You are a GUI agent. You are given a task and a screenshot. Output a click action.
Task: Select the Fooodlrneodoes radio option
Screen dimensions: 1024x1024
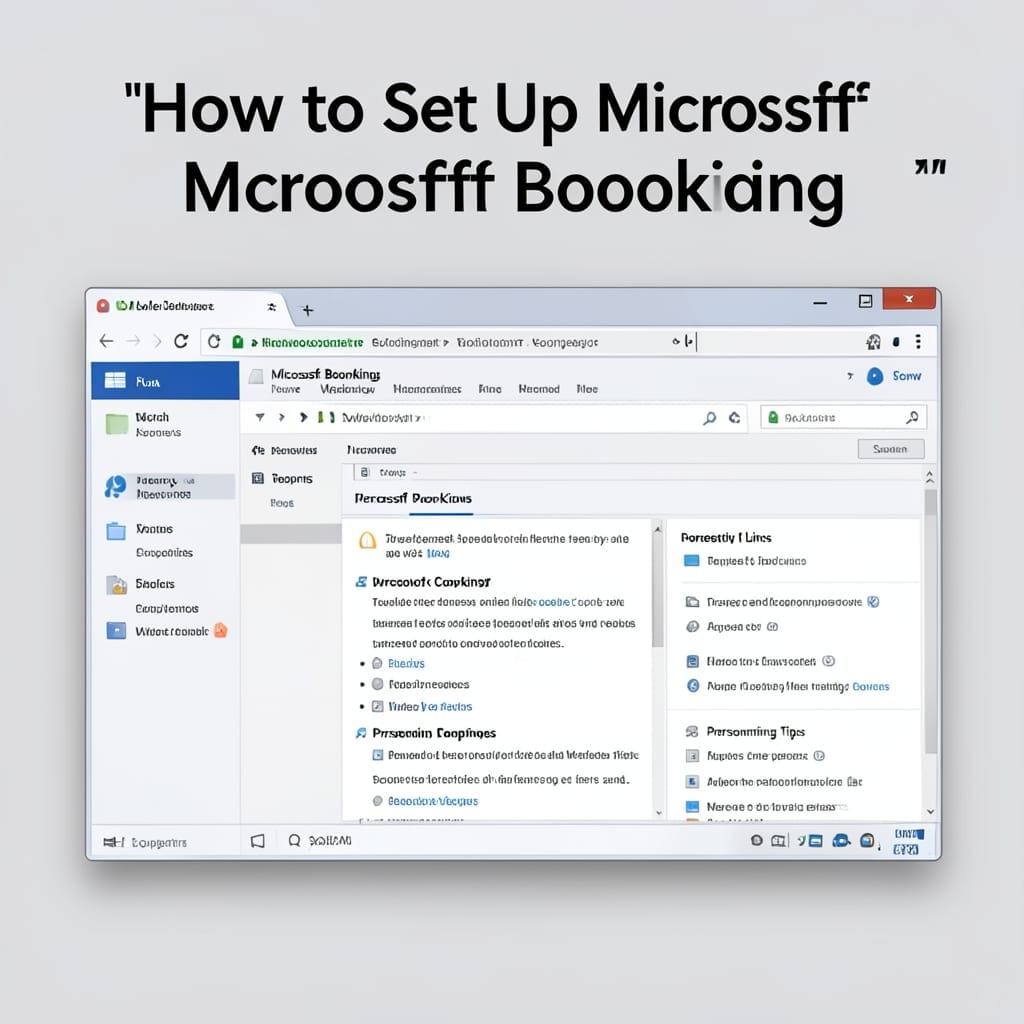pyautogui.click(x=377, y=684)
